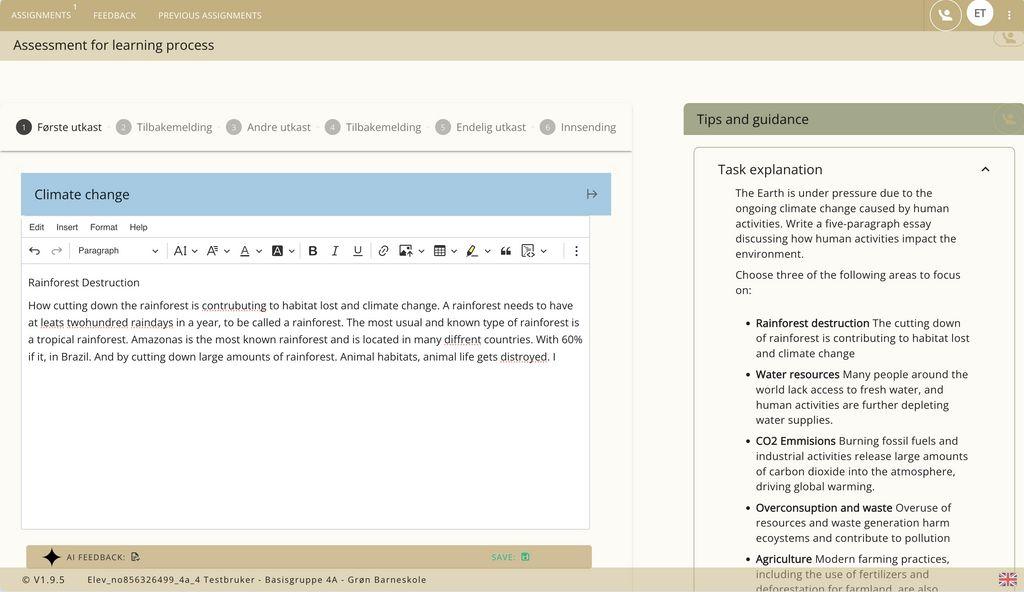Select step 4 Tilbakemelding
Image resolution: width=1024 pixels, height=592 pixels.
tap(373, 127)
